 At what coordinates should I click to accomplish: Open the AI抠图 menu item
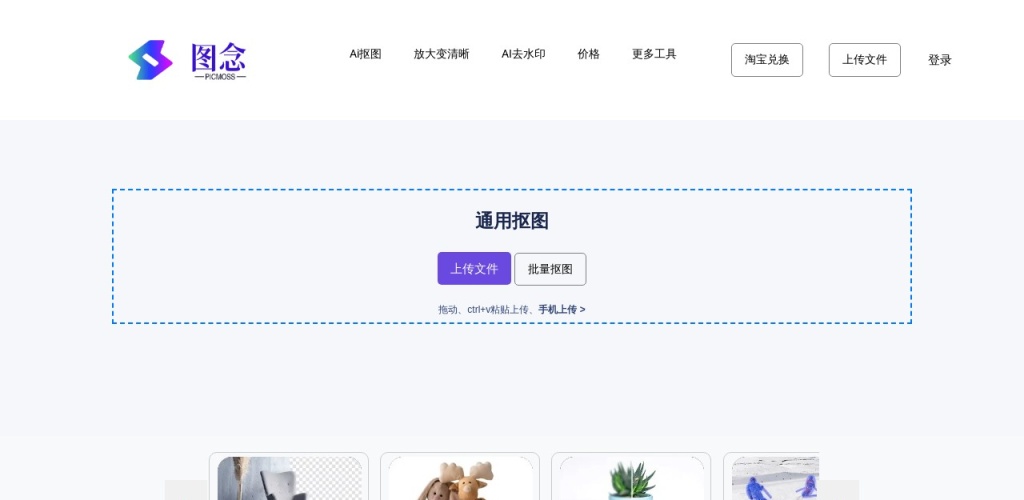coord(365,54)
